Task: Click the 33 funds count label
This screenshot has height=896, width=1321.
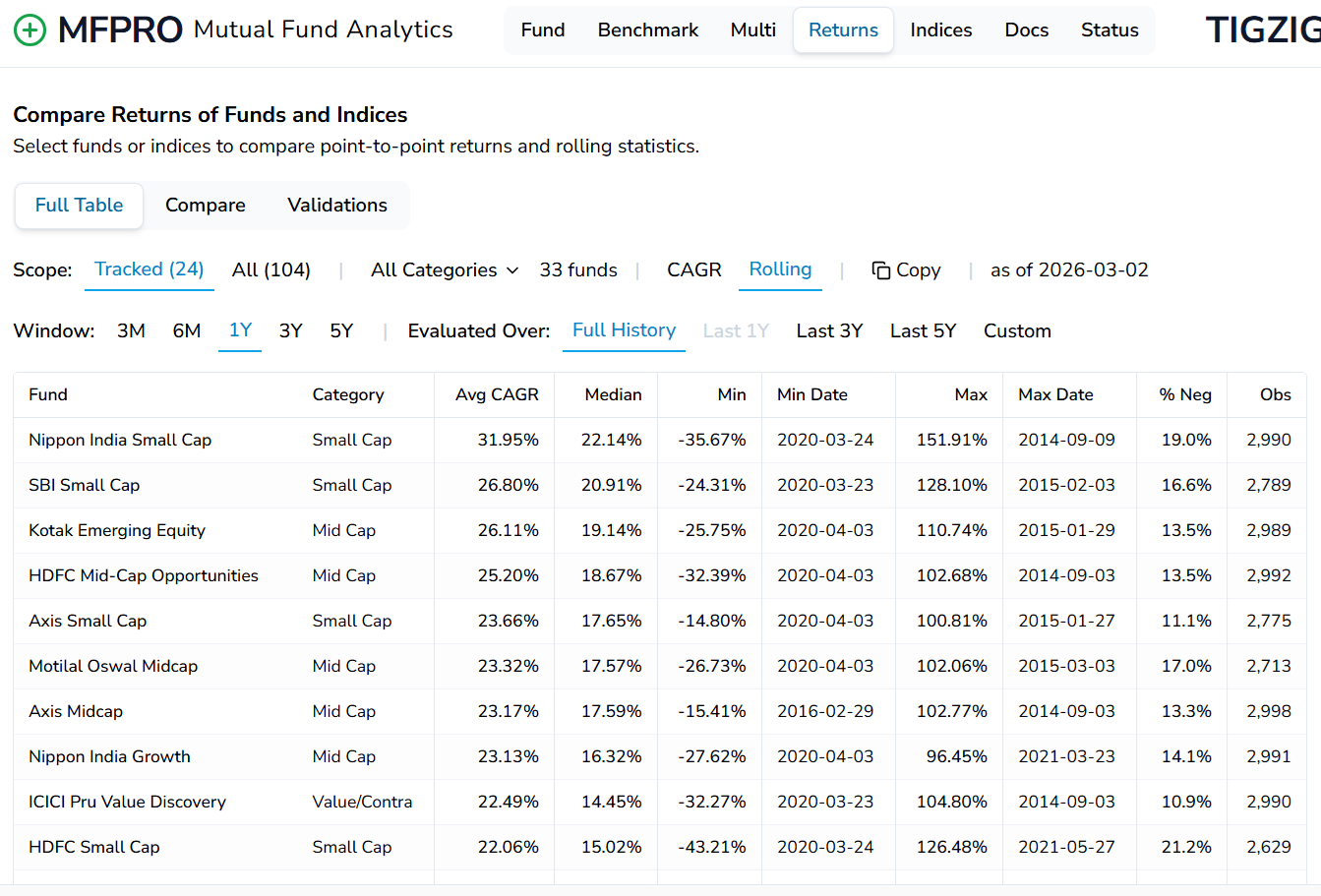Action: 578,270
